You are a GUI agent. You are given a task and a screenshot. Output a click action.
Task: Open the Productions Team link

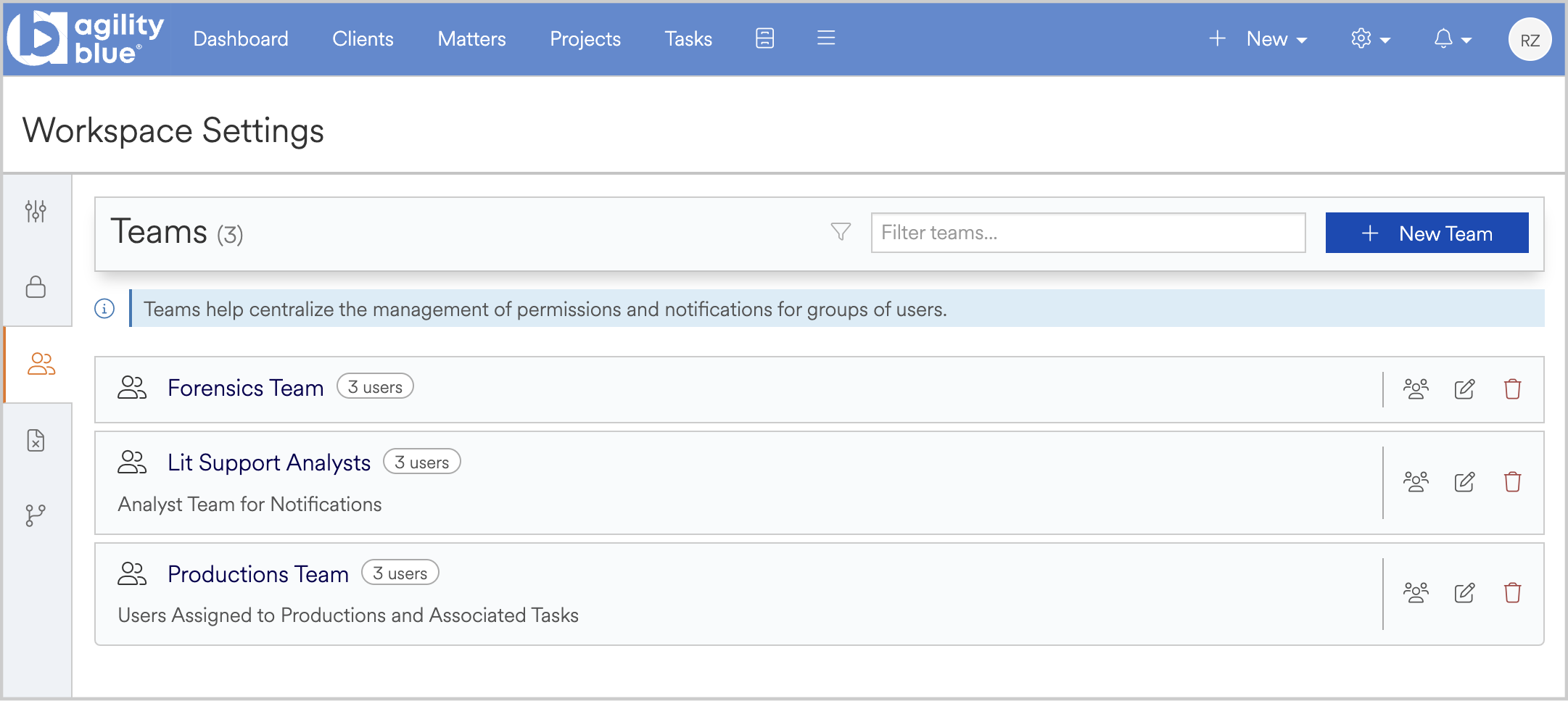(x=258, y=574)
